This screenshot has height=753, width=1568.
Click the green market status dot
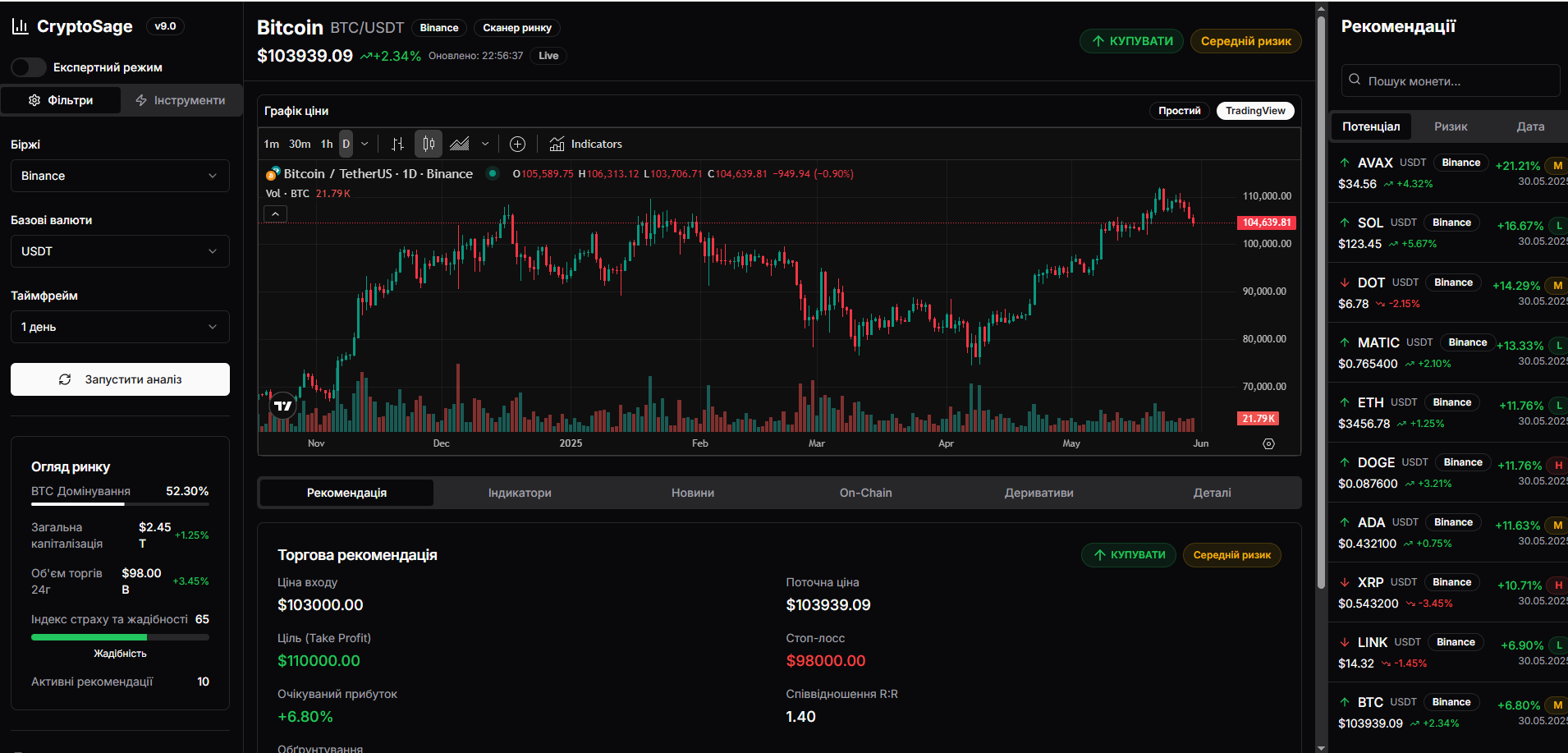tap(493, 173)
